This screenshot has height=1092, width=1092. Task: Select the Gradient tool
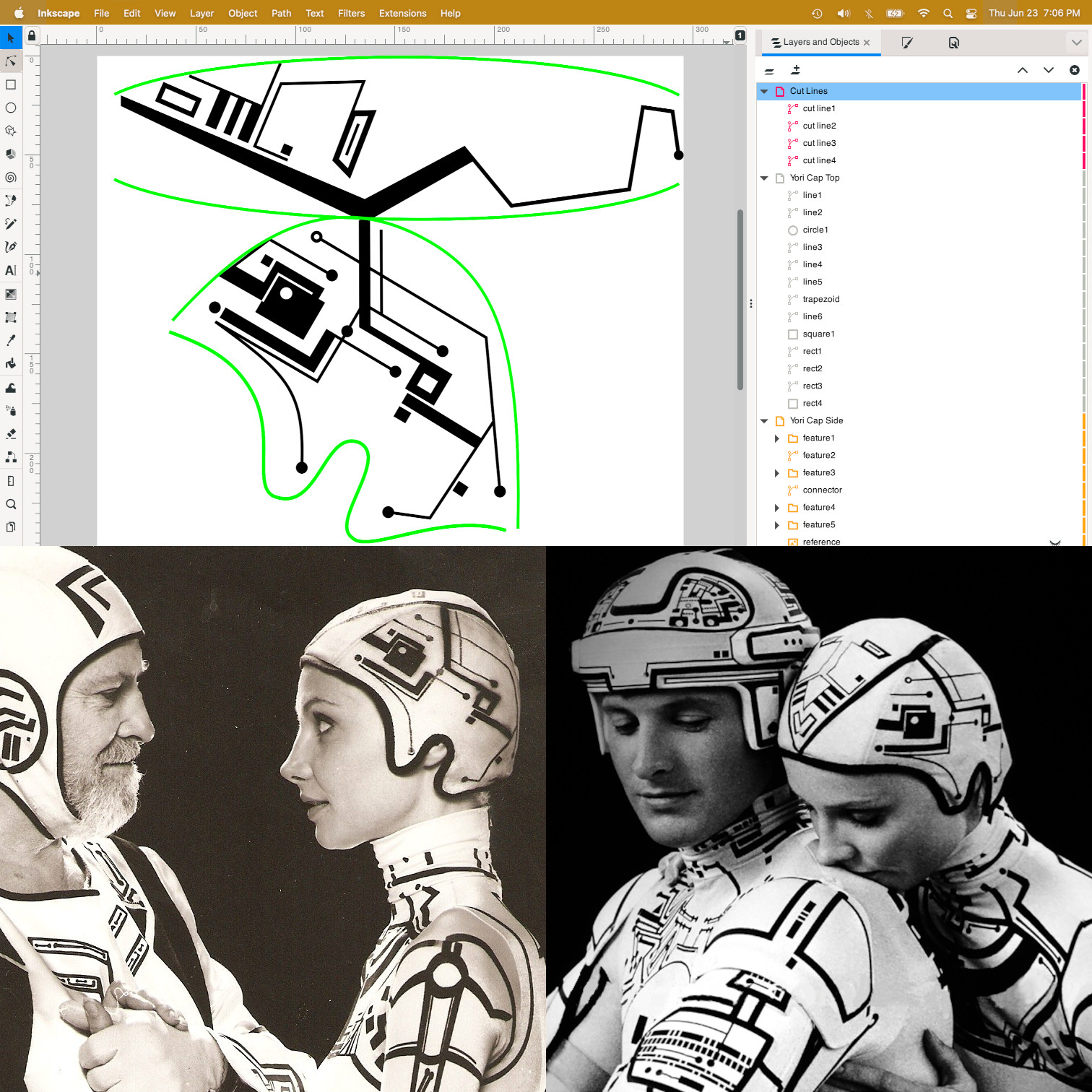pos(11,294)
